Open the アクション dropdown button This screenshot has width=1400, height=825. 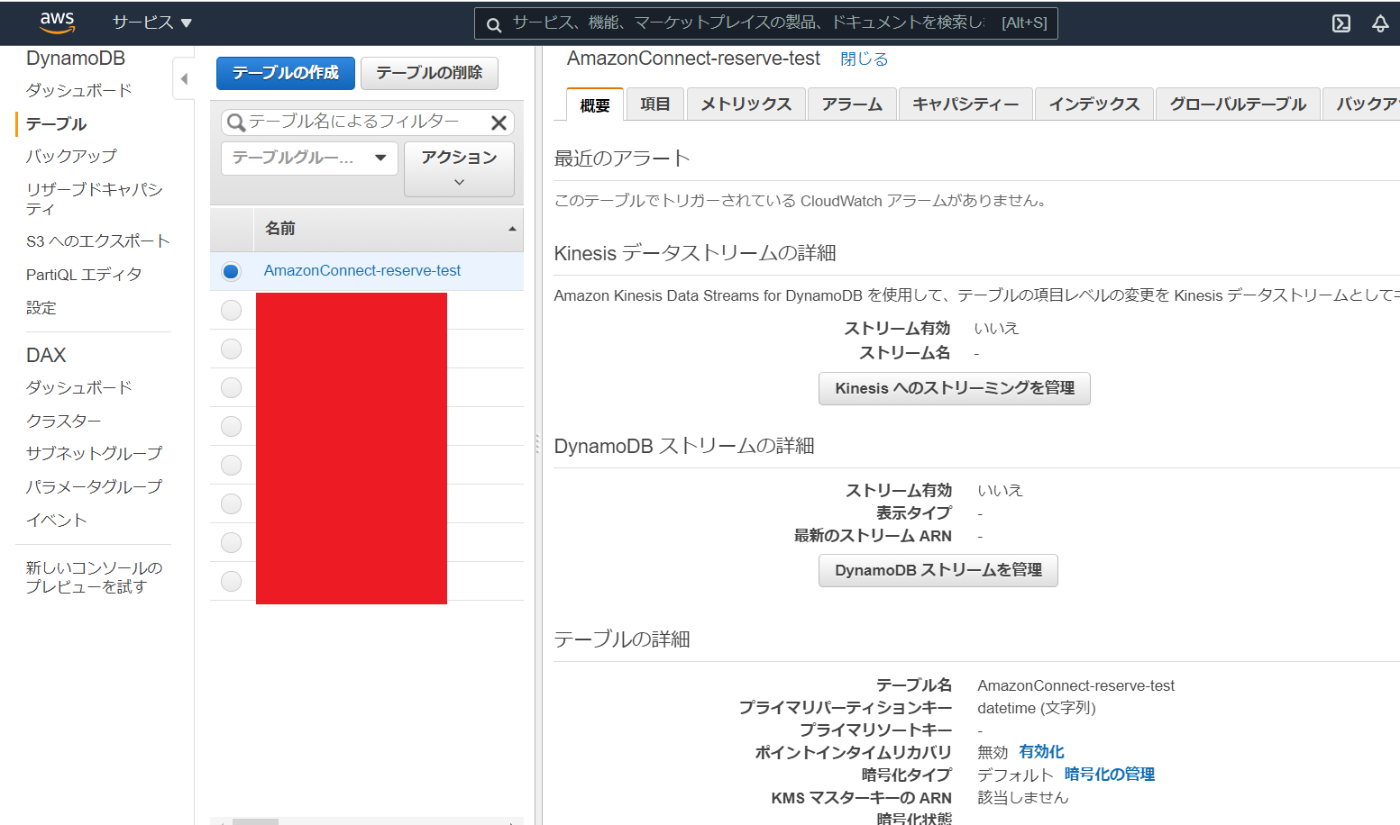click(459, 168)
